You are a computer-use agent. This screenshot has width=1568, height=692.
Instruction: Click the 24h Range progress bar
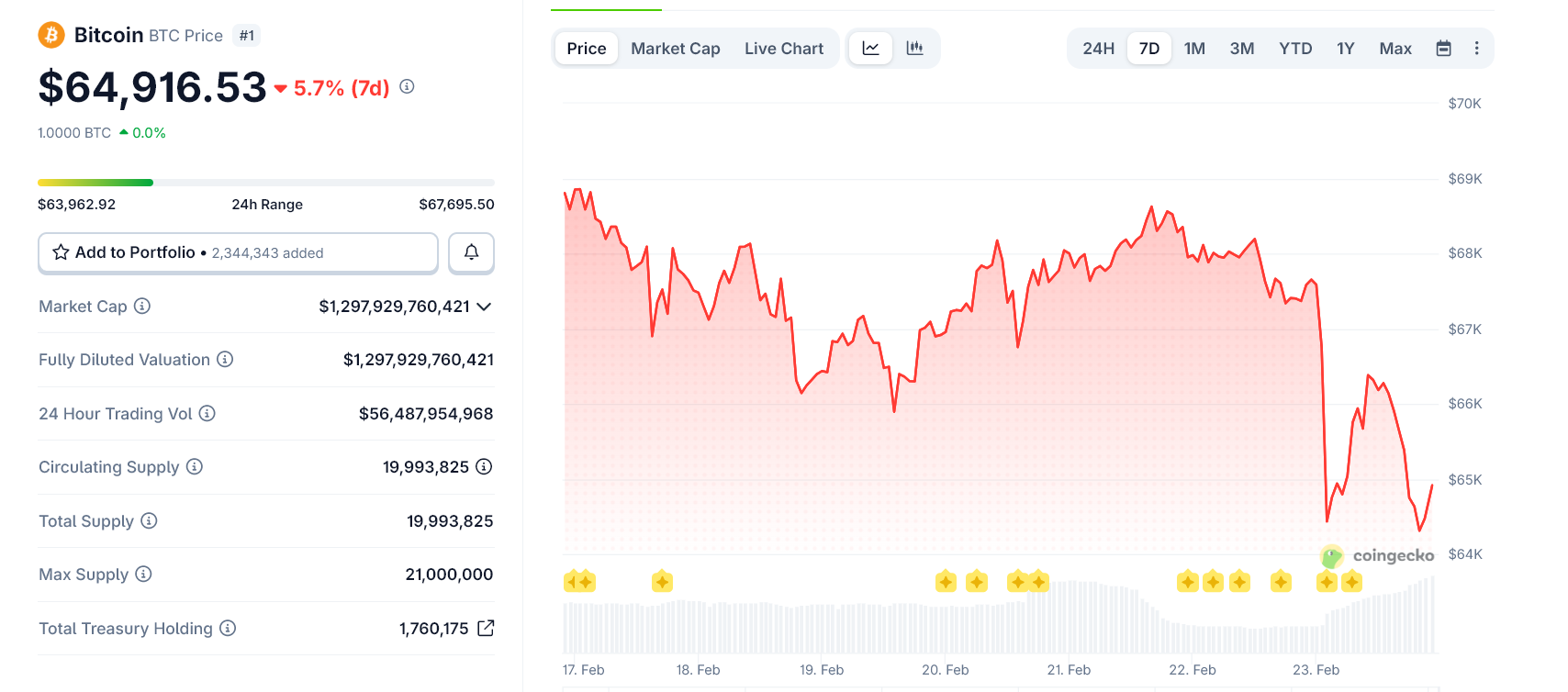[266, 183]
